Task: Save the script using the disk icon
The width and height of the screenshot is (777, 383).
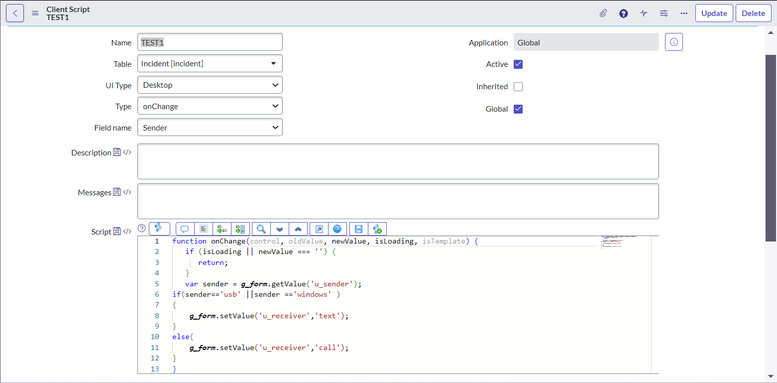Action: (x=359, y=229)
